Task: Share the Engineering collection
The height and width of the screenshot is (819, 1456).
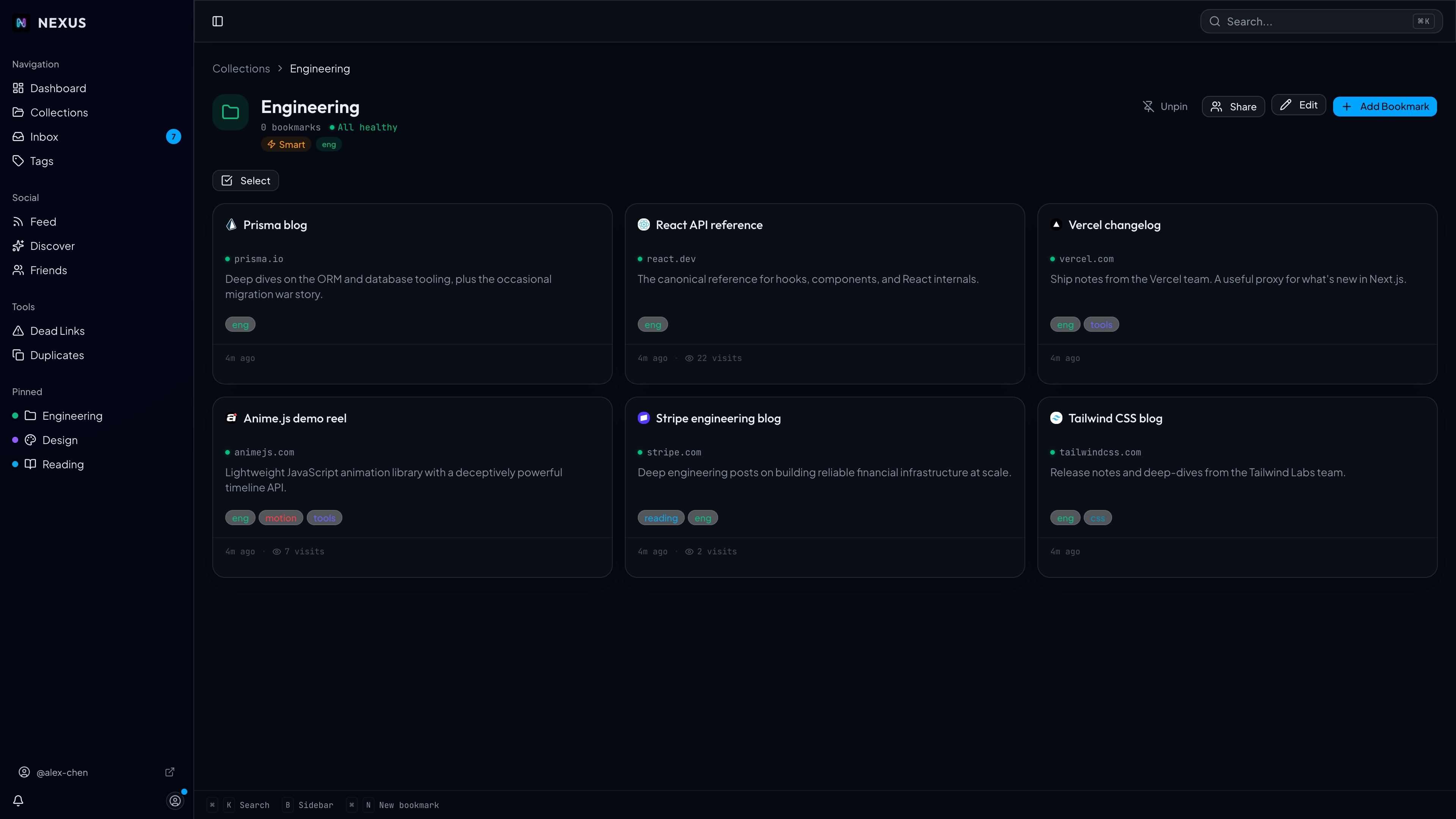Action: pos(1233,106)
